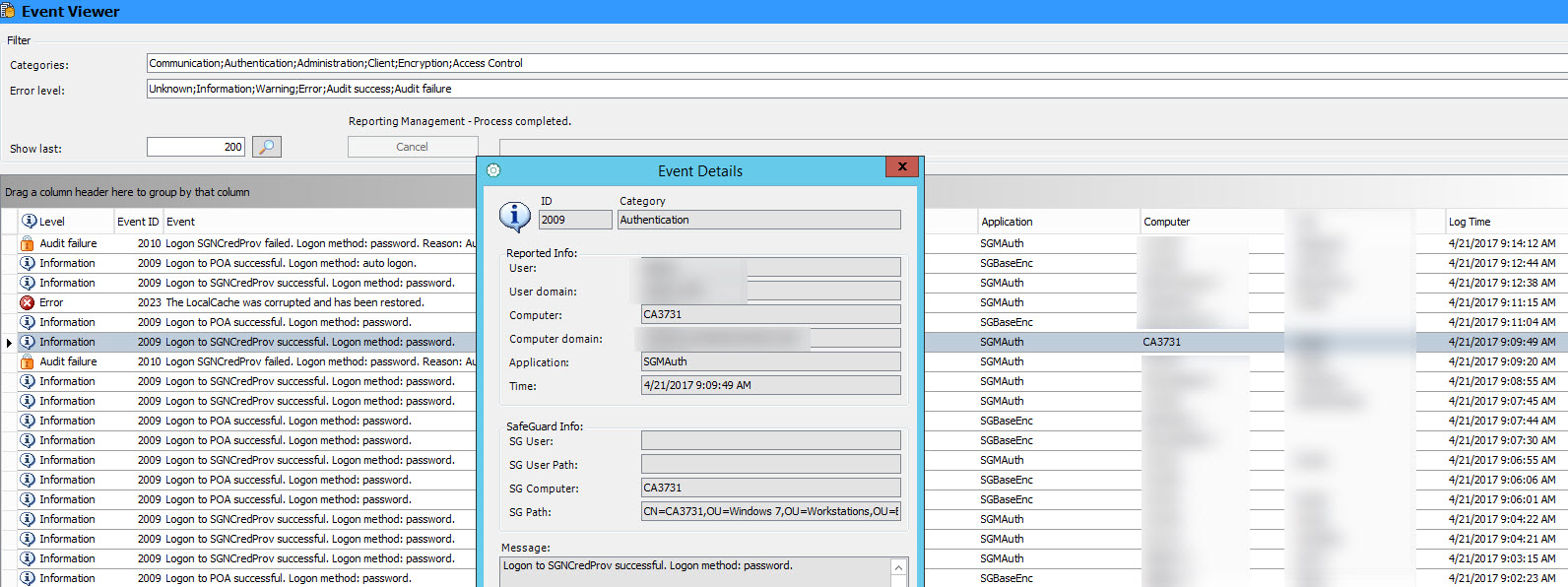Click the info icon of the 9:06:01 AM row
Image resolution: width=1568 pixels, height=587 pixels.
pyautogui.click(x=28, y=499)
